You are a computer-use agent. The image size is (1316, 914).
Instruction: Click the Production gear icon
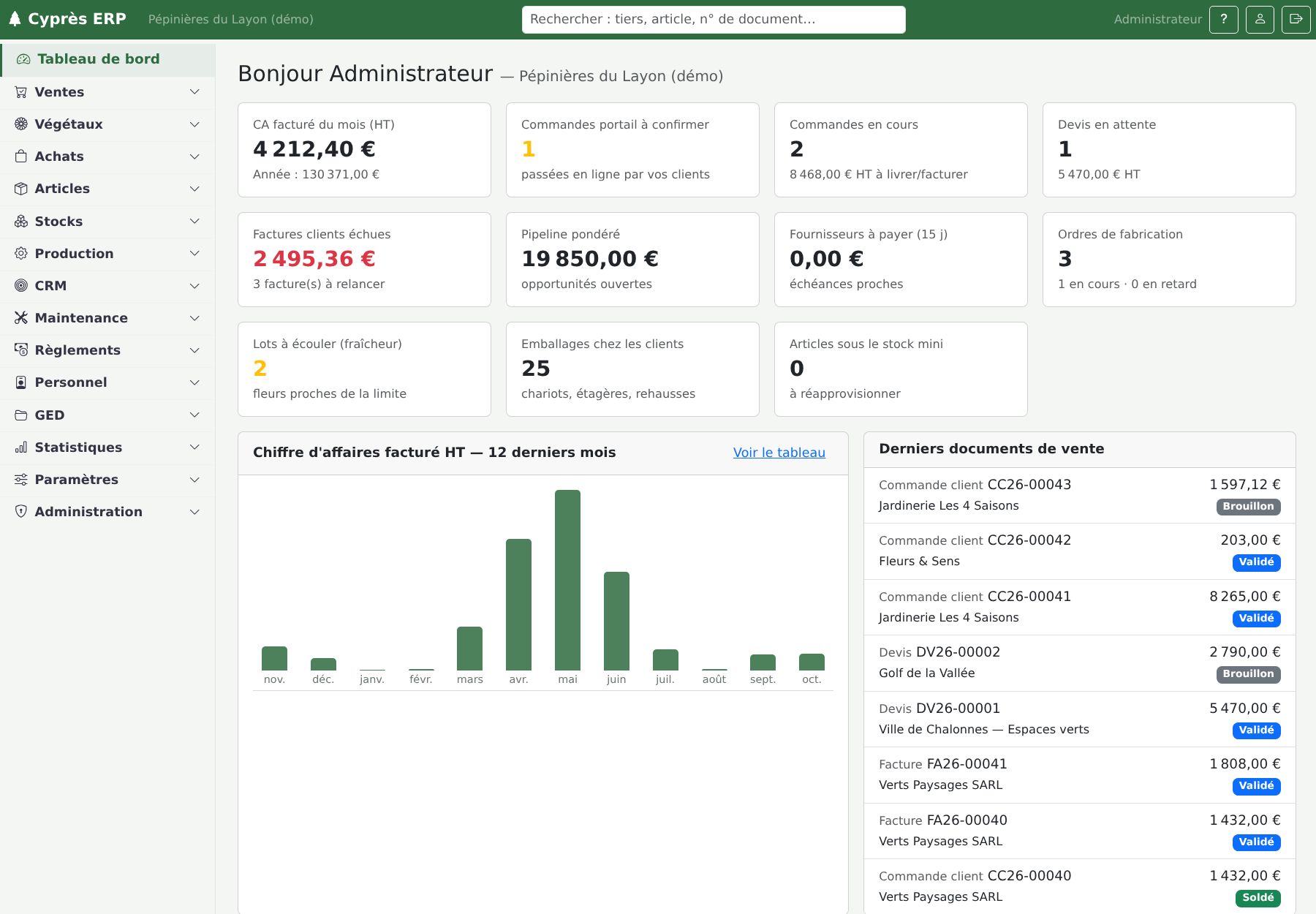click(x=21, y=254)
